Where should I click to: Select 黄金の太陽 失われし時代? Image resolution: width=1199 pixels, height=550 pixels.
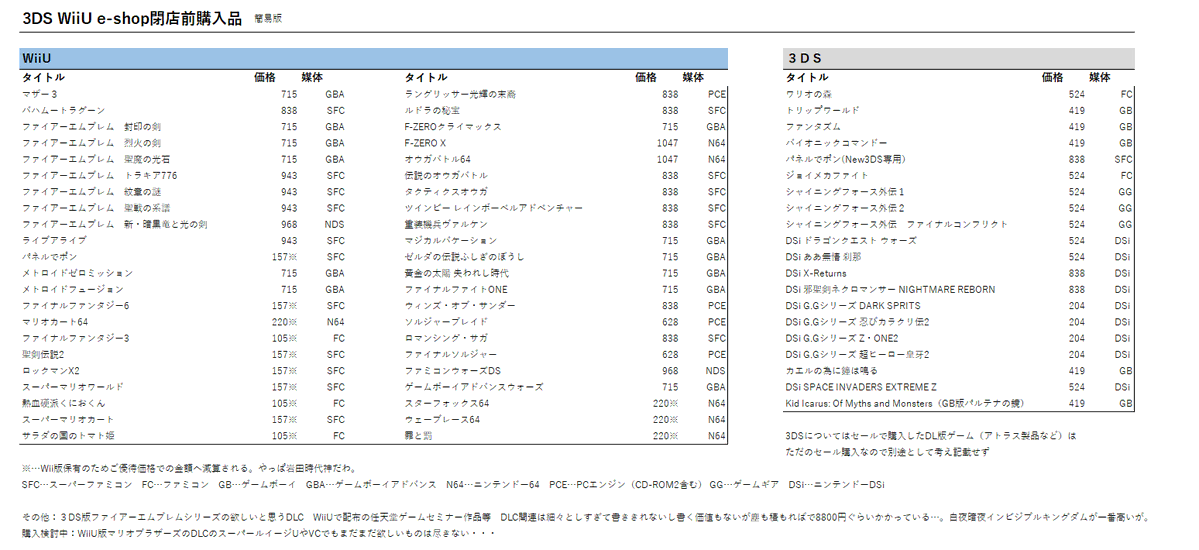pos(457,273)
